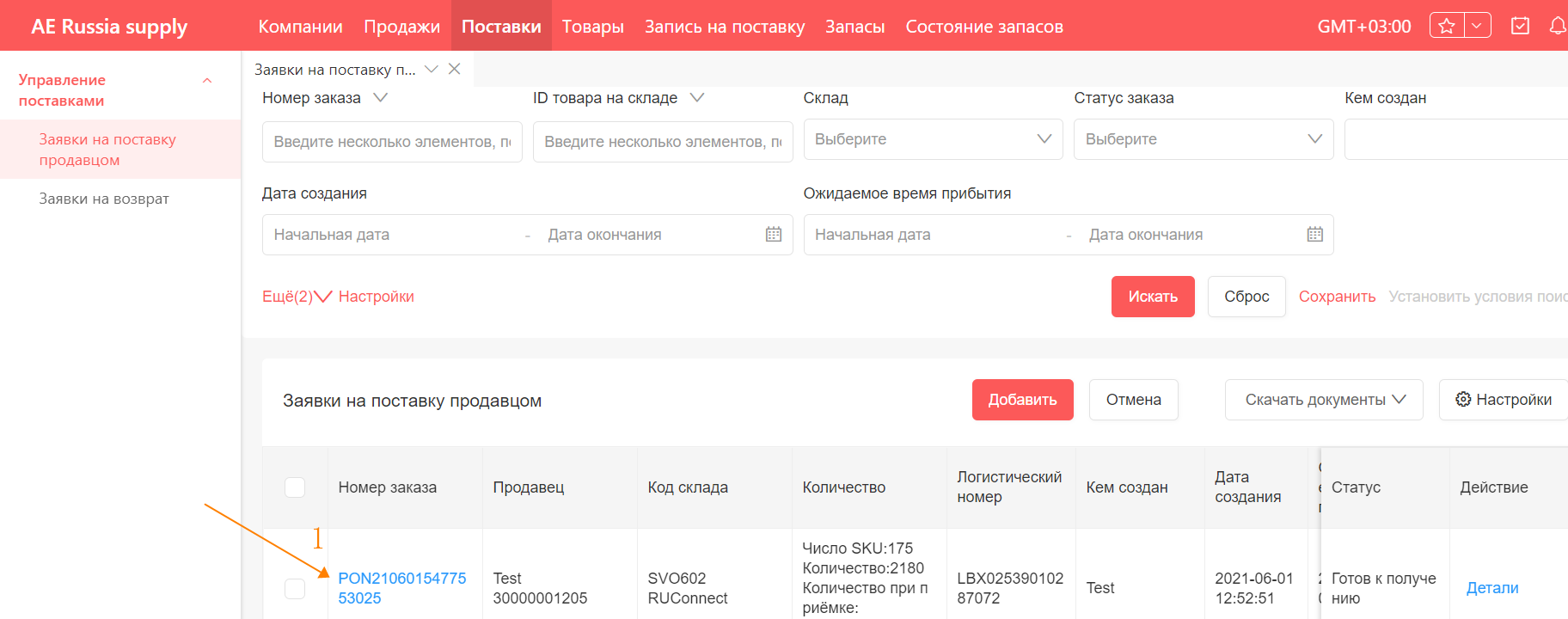The width and height of the screenshot is (1568, 619).
Task: Toggle the select-all checkbox in table header
Action: (295, 487)
